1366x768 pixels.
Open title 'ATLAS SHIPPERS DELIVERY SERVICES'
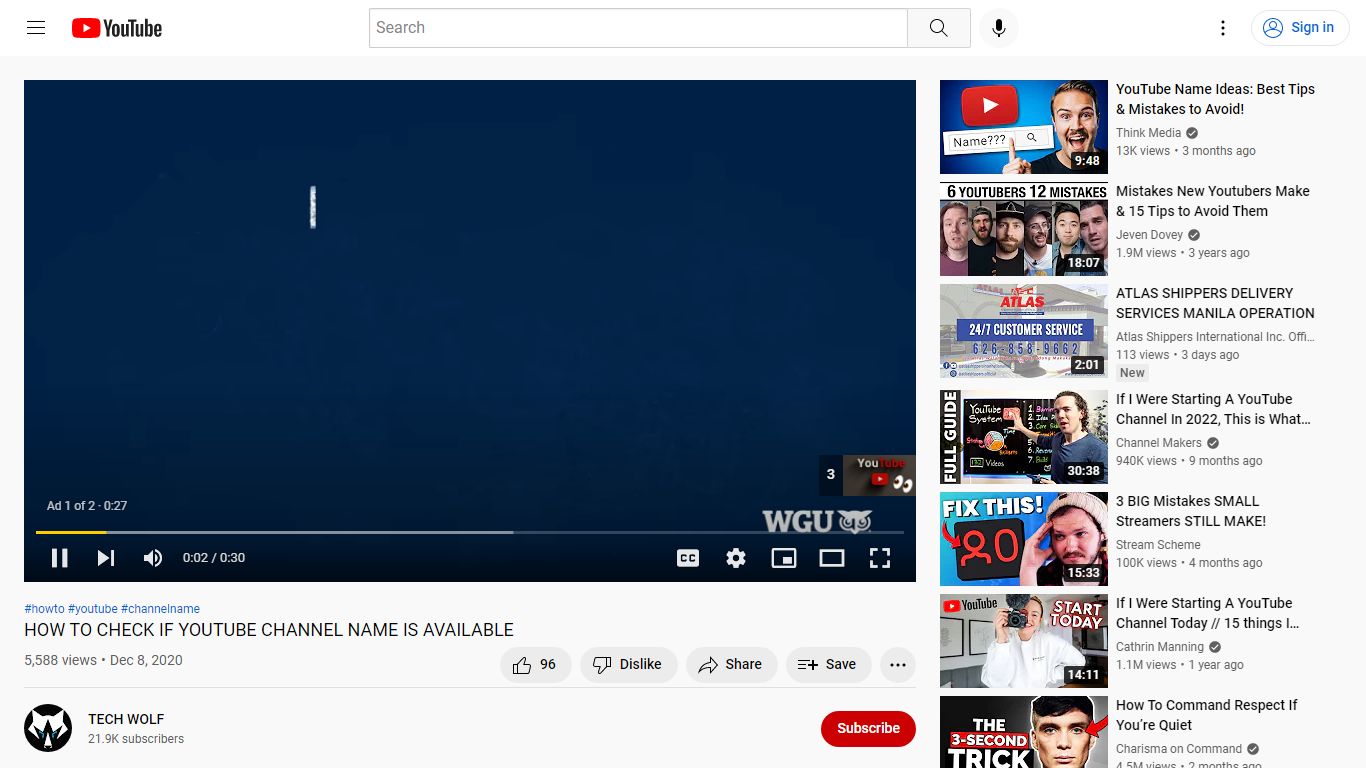tap(1215, 303)
